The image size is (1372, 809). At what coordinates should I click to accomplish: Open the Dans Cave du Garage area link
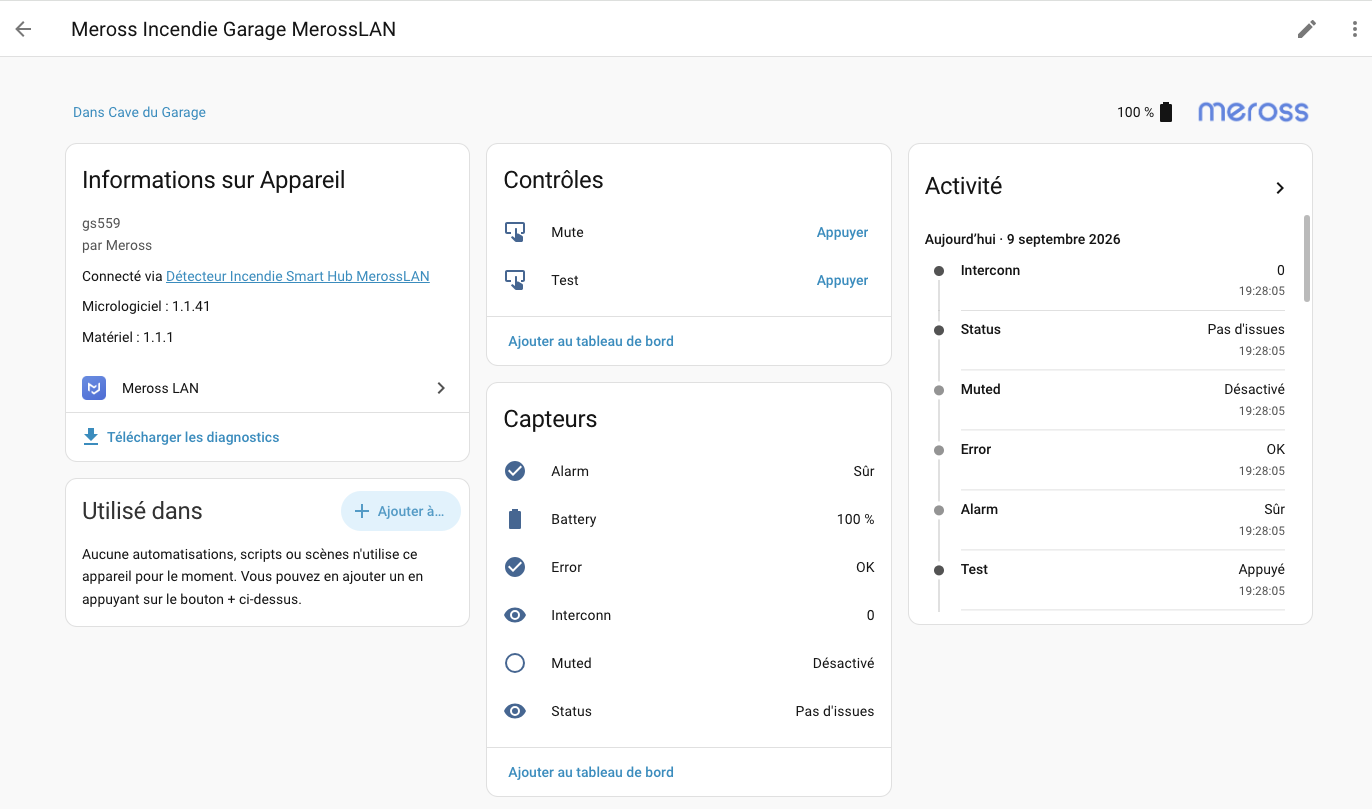(x=139, y=112)
